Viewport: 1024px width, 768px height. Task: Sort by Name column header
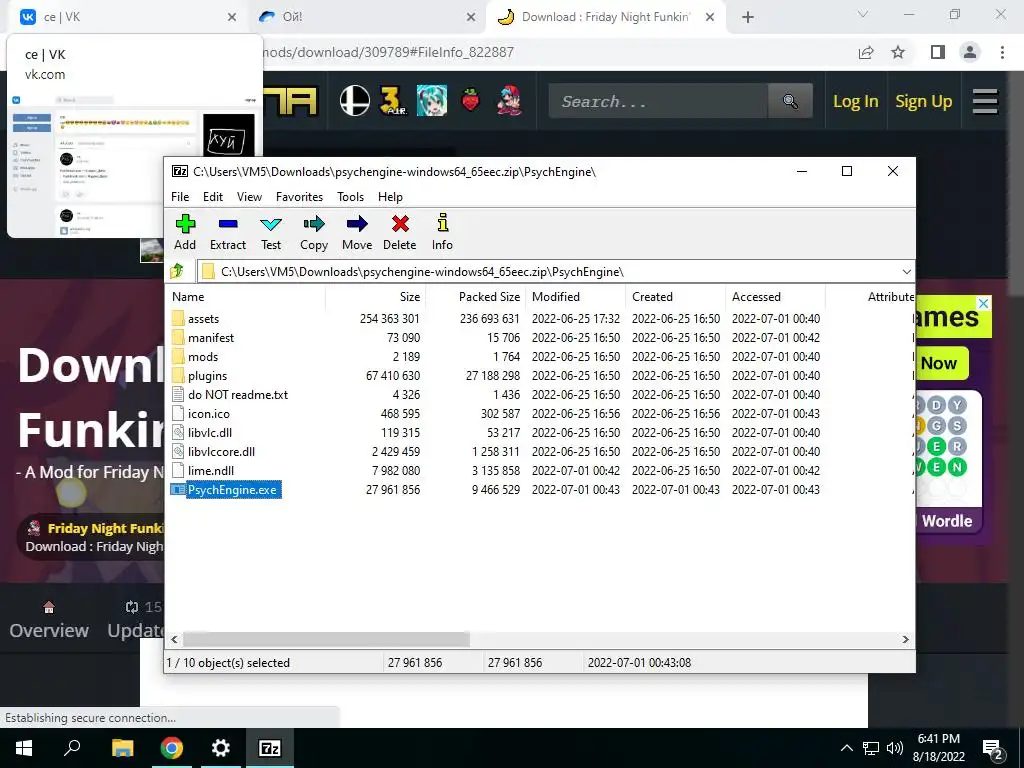(x=247, y=296)
